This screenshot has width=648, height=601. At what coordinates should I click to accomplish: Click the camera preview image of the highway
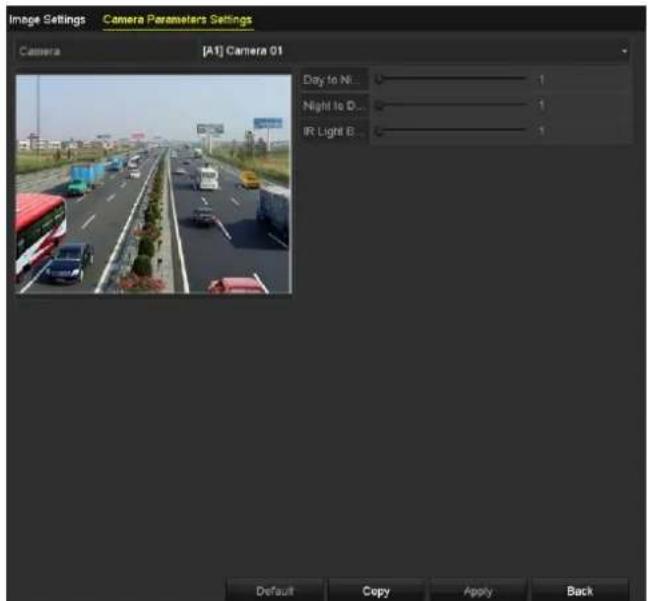click(x=154, y=184)
